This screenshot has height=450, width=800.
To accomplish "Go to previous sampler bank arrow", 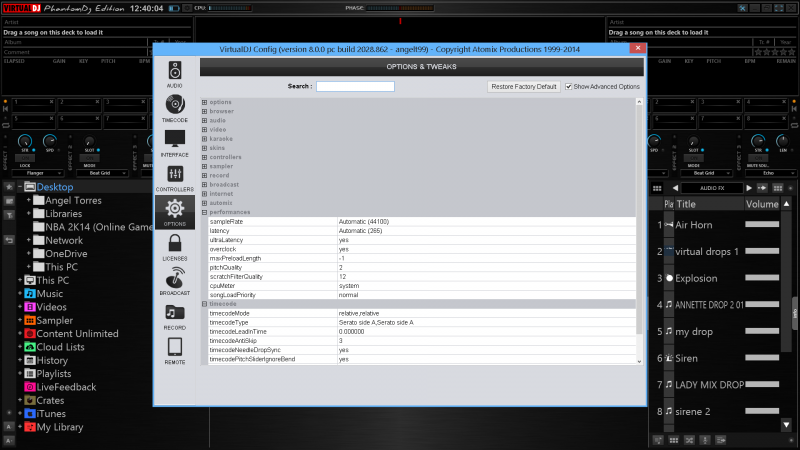I will (x=675, y=188).
